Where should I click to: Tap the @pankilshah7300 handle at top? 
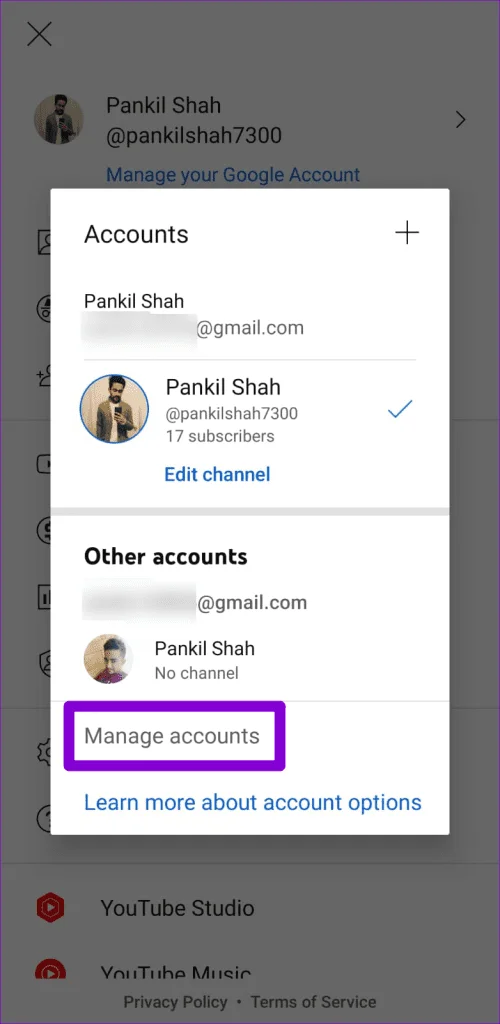point(194,136)
